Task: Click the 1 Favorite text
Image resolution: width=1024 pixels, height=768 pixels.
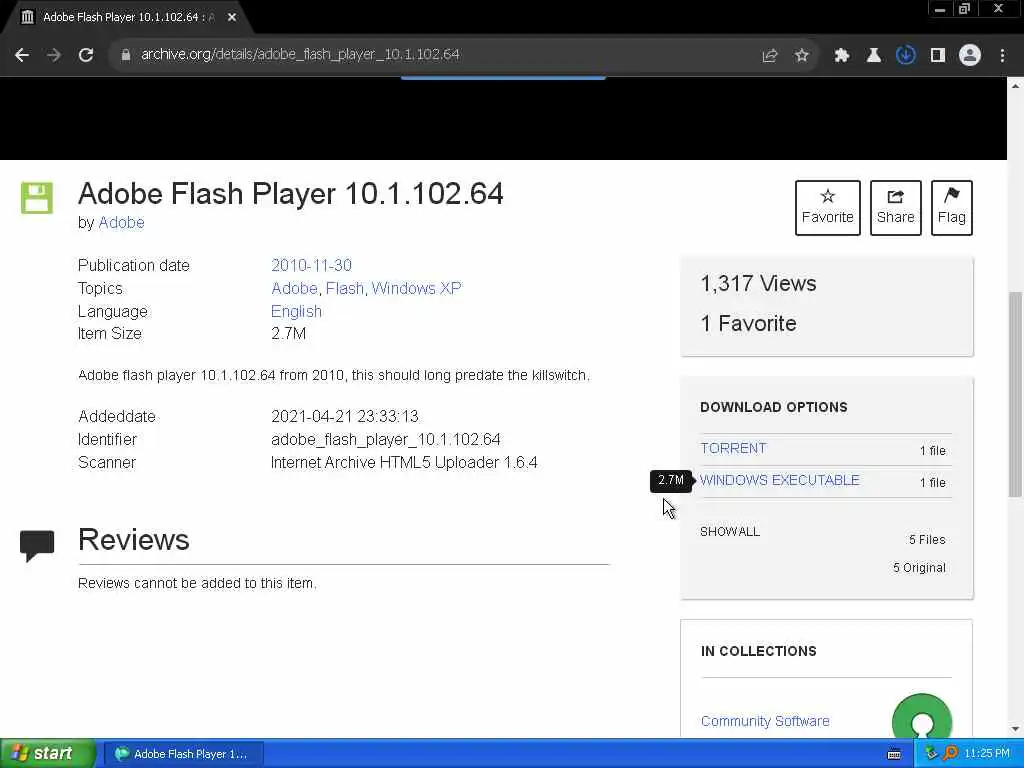Action: (x=748, y=323)
